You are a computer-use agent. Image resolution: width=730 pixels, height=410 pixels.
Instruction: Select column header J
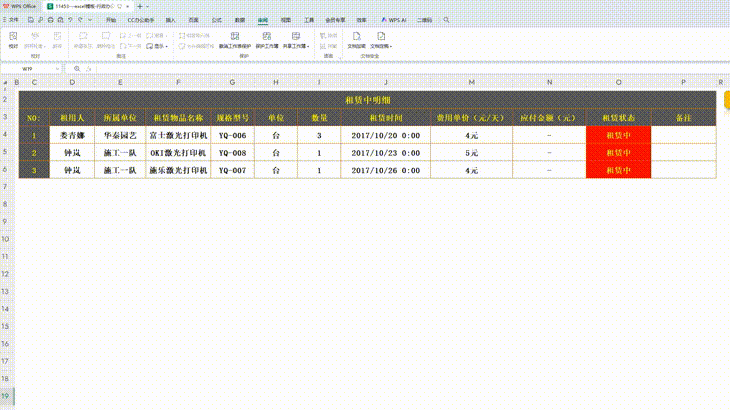tap(385, 82)
